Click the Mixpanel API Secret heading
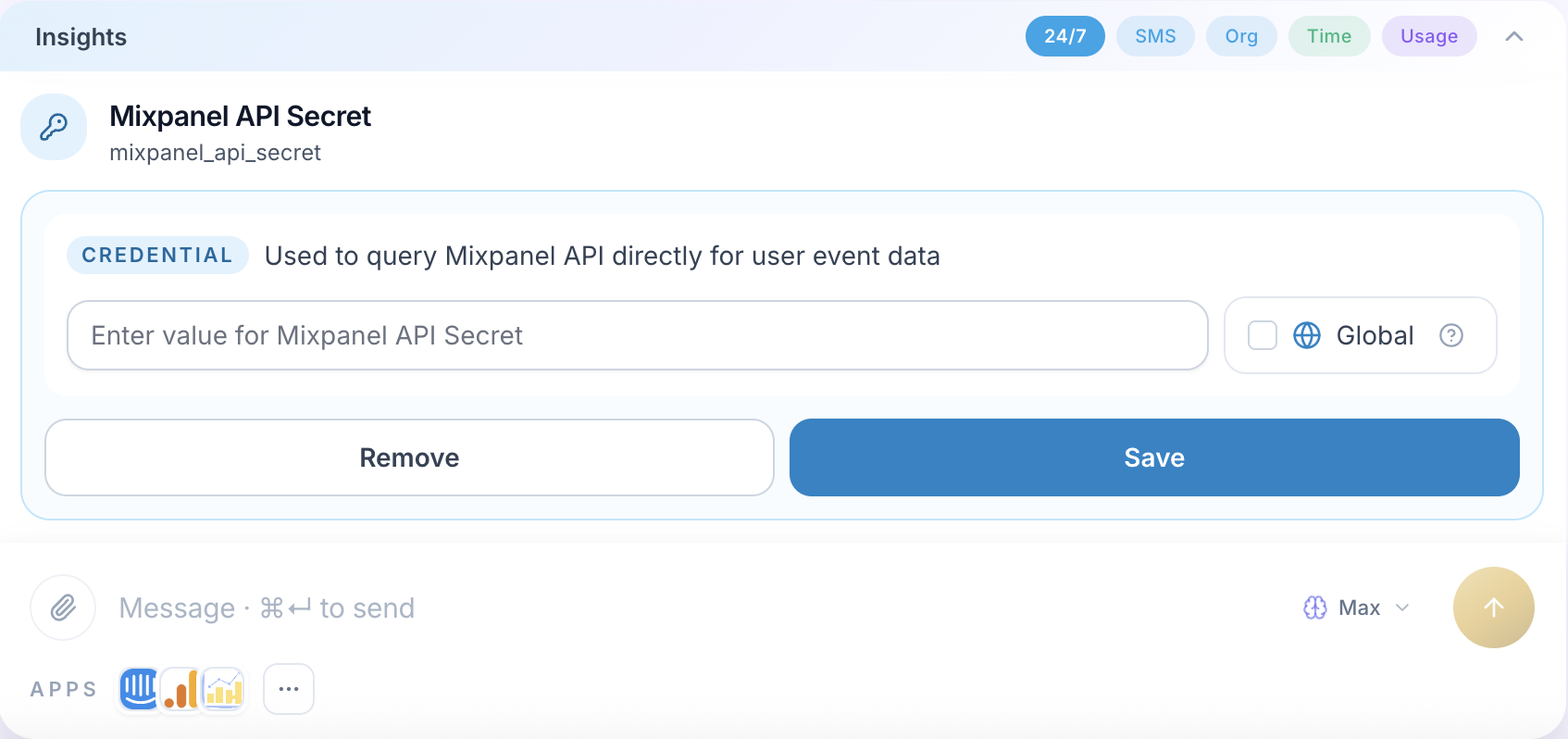This screenshot has height=739, width=1568. pyautogui.click(x=240, y=117)
